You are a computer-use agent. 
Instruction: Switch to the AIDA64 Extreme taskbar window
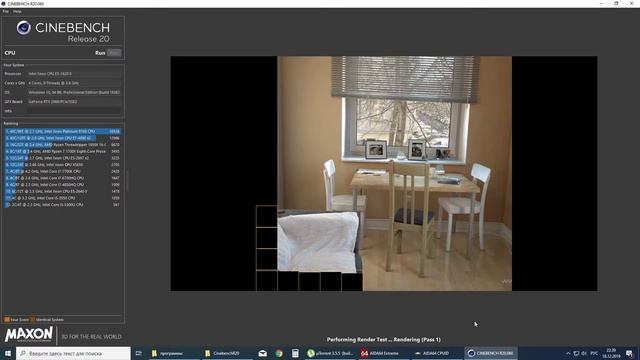(x=384, y=353)
